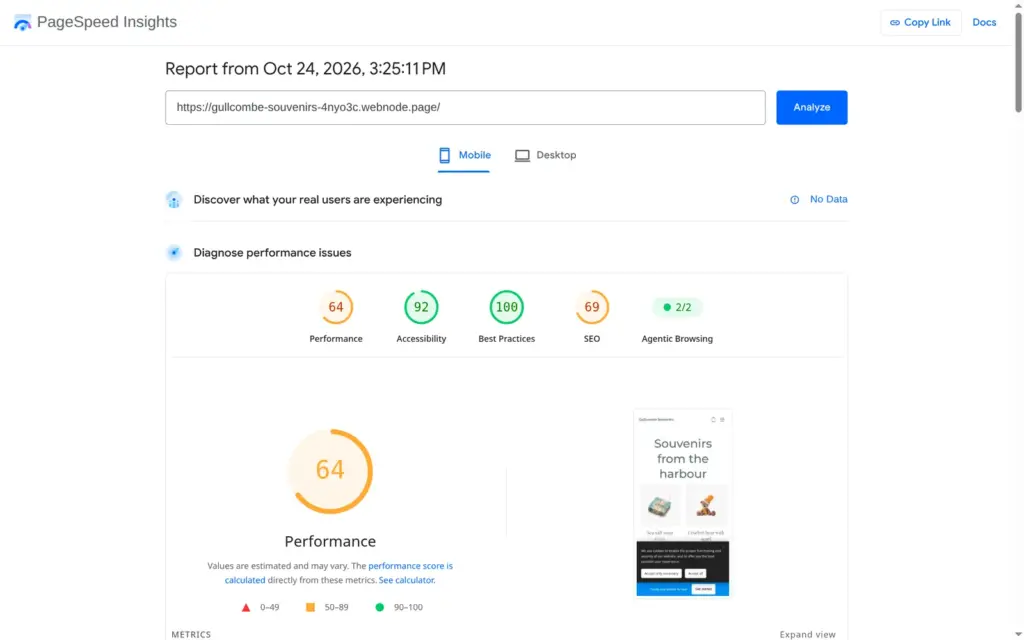Click the mobile page screenshot thumbnail
Image resolution: width=1024 pixels, height=640 pixels.
(x=682, y=503)
